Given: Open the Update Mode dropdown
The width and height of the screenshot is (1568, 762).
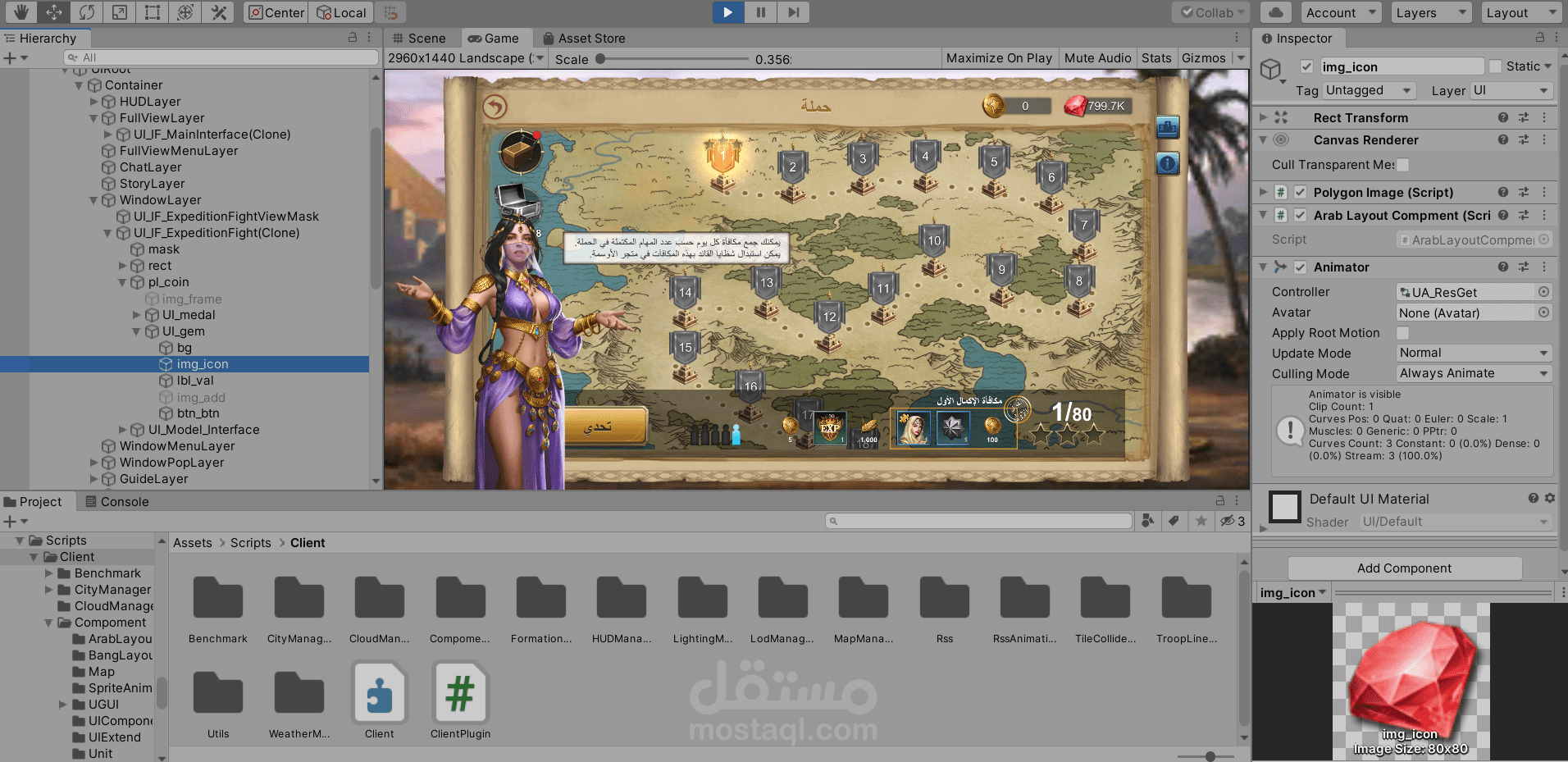Looking at the screenshot, I should (1474, 353).
